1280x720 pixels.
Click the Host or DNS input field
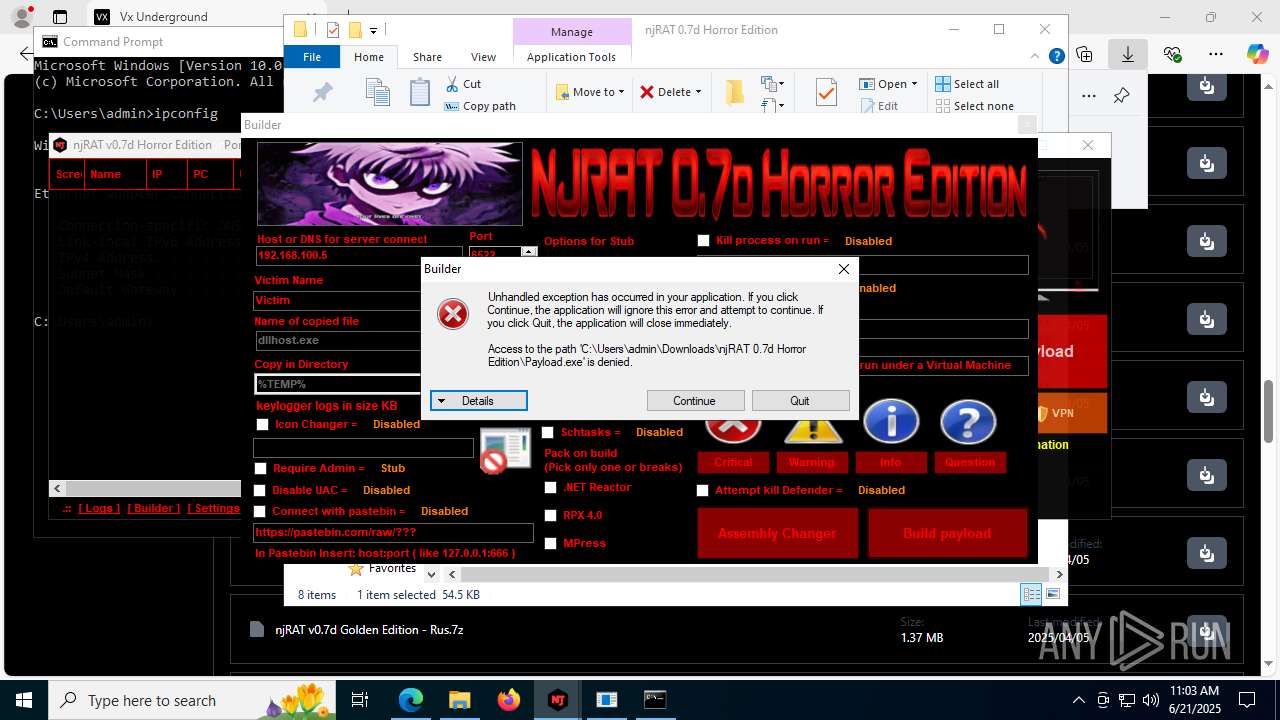click(x=357, y=256)
